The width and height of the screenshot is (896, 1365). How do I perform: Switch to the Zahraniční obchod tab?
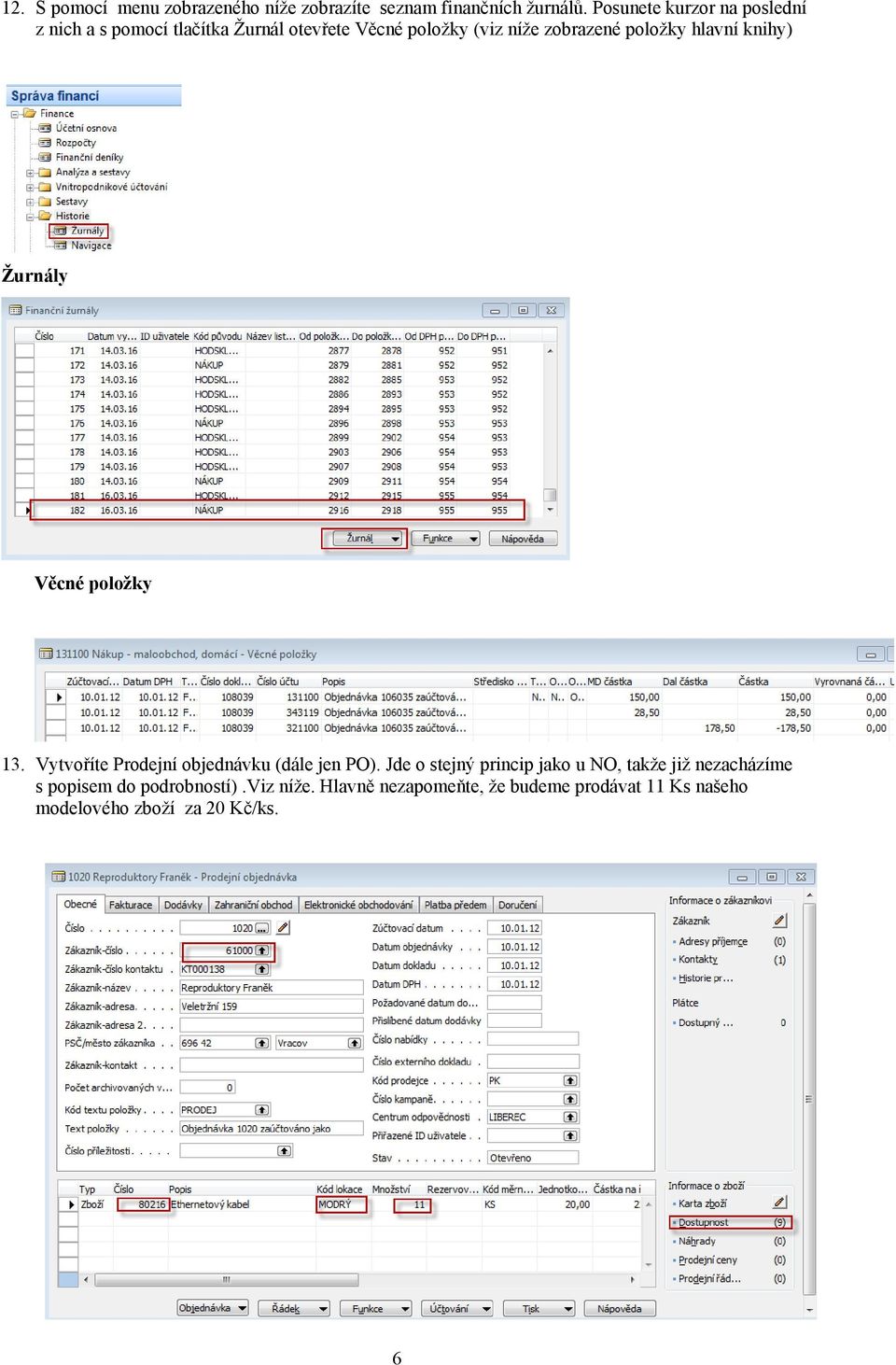(253, 905)
